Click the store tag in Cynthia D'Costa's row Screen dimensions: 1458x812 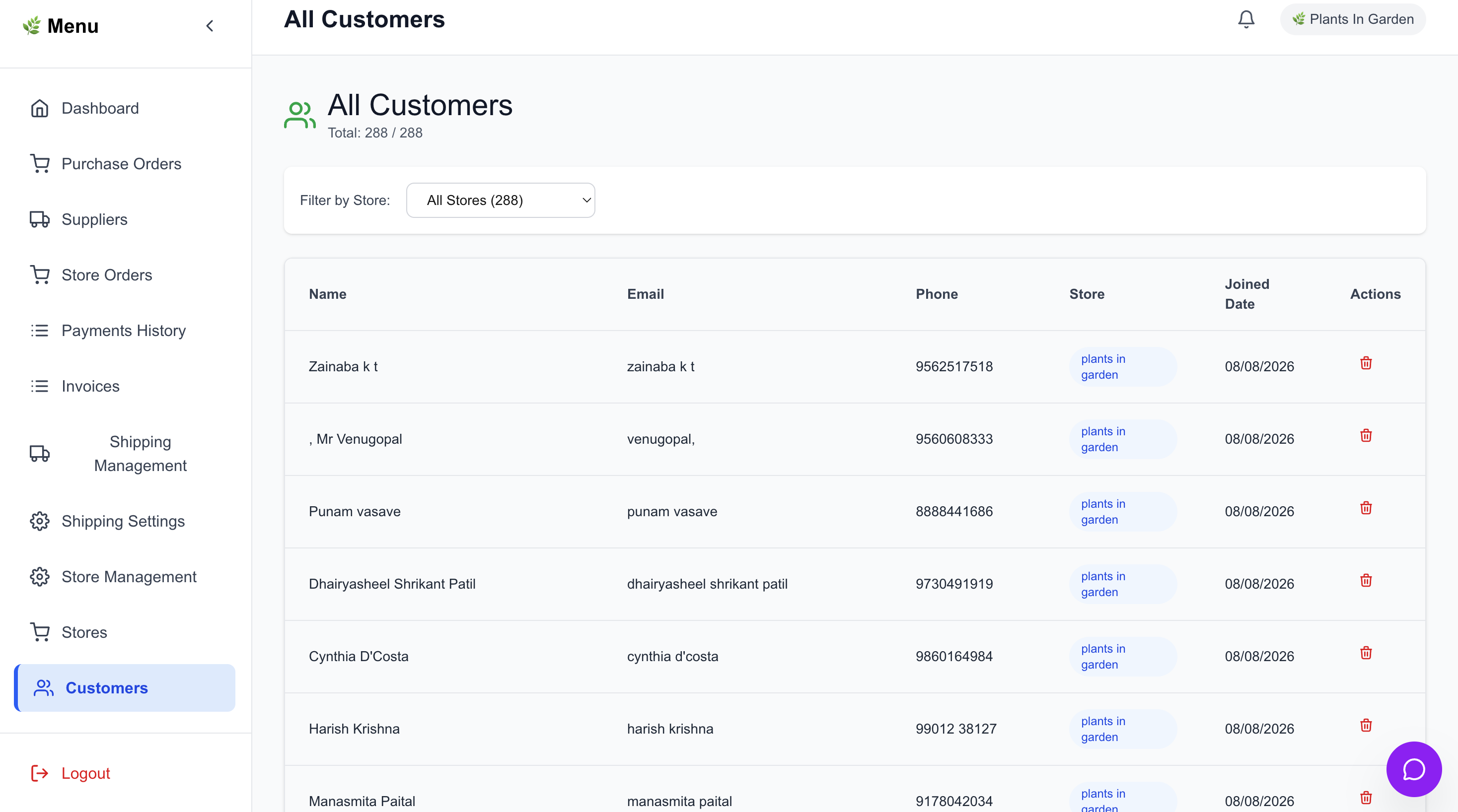[1122, 656]
